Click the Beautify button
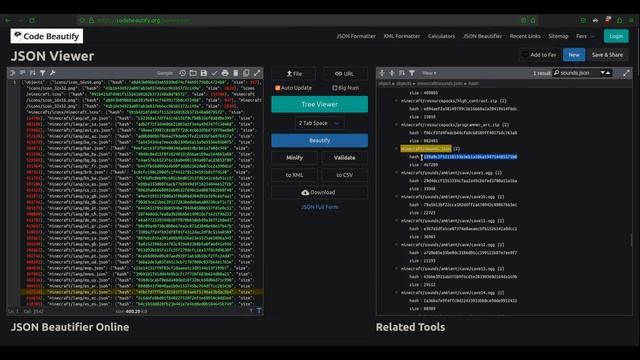This screenshot has width=640, height=360. [320, 140]
